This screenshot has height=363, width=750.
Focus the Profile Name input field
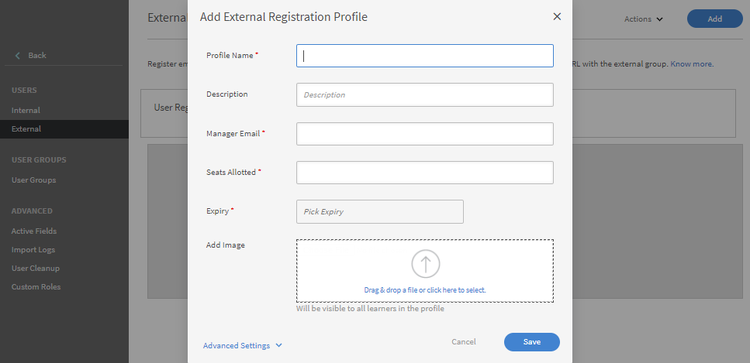tap(425, 55)
